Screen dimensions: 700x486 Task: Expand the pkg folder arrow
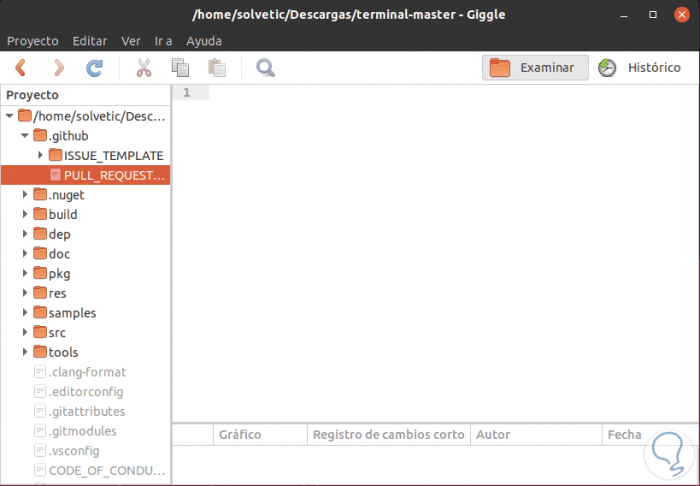pyautogui.click(x=25, y=273)
